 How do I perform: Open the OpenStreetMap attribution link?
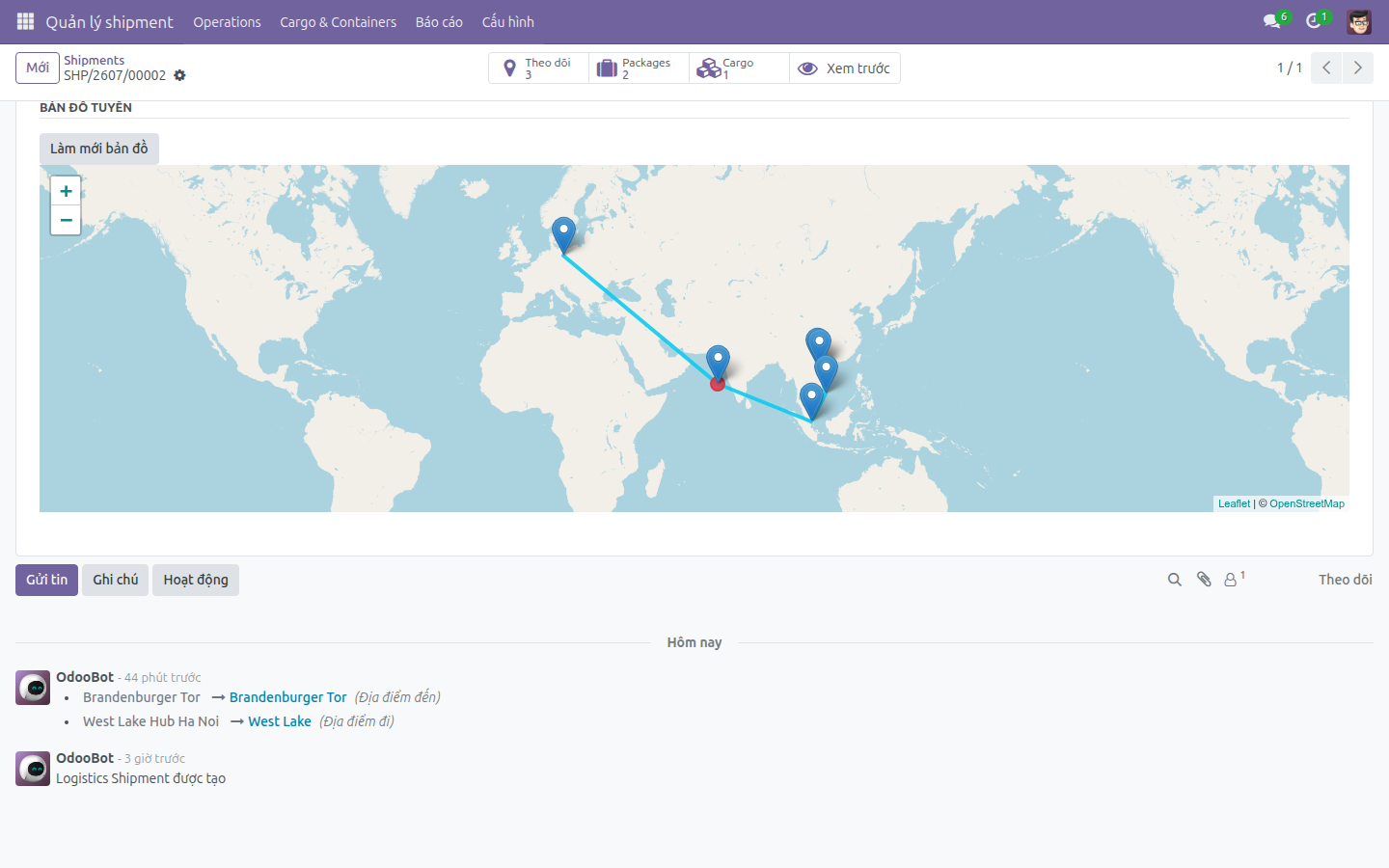(x=1307, y=503)
